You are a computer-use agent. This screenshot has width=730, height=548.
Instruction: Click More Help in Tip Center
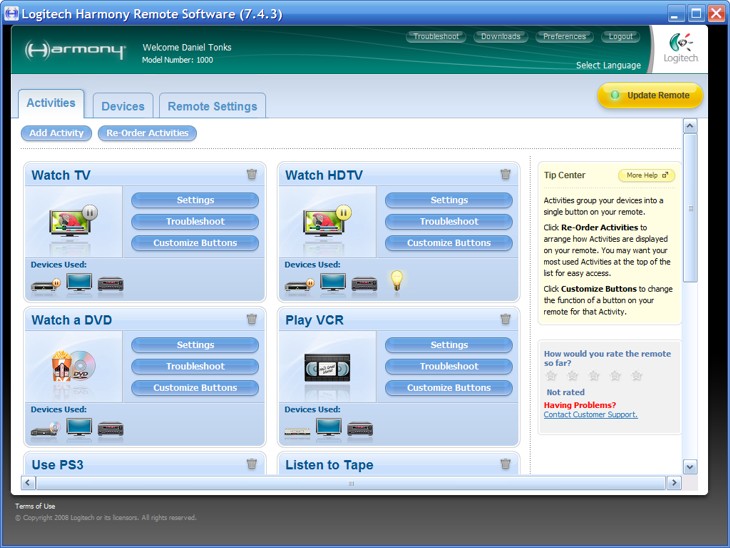pos(647,176)
